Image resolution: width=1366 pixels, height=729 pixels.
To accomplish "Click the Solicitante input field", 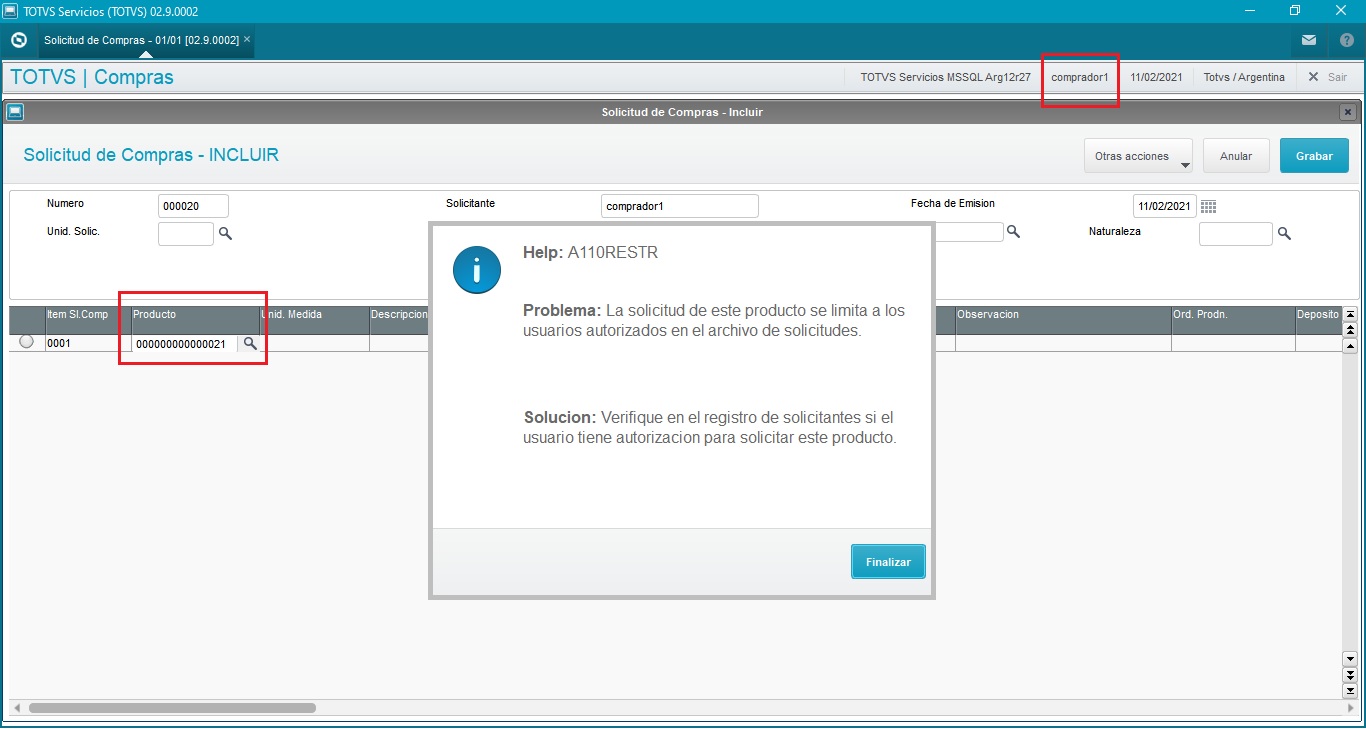I will tap(680, 206).
